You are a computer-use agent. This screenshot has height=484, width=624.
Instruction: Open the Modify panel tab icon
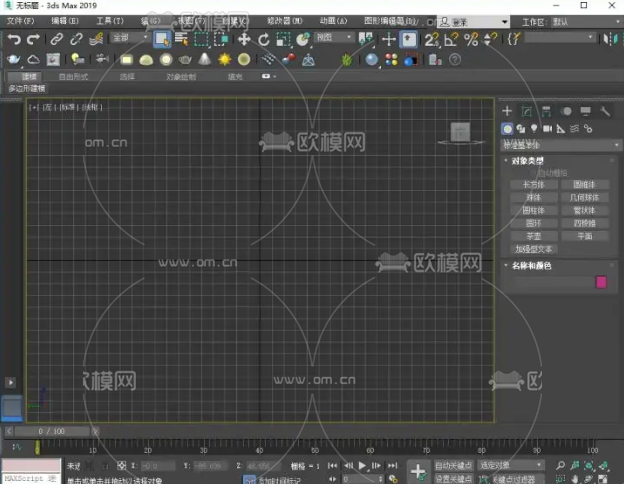(x=527, y=111)
